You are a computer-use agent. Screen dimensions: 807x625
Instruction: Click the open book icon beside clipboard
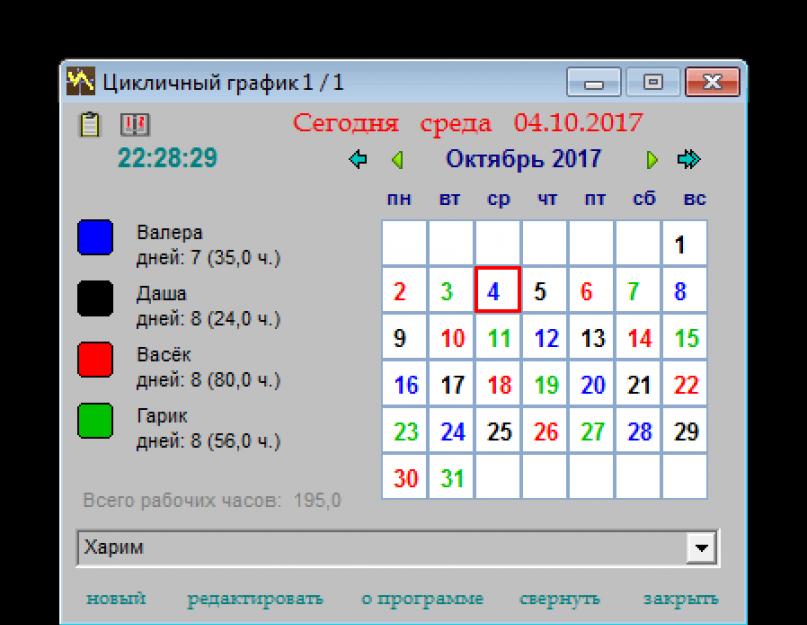(x=131, y=125)
